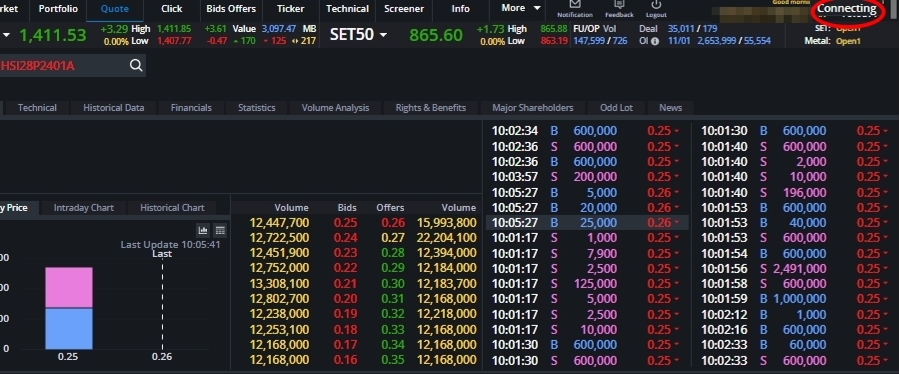Screen dimensions: 899x374
Task: Click the Connecting status label
Action: 847,9
